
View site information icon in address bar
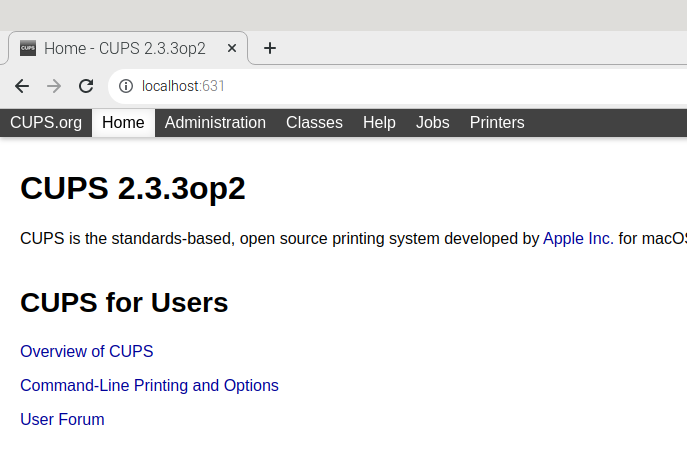126,86
